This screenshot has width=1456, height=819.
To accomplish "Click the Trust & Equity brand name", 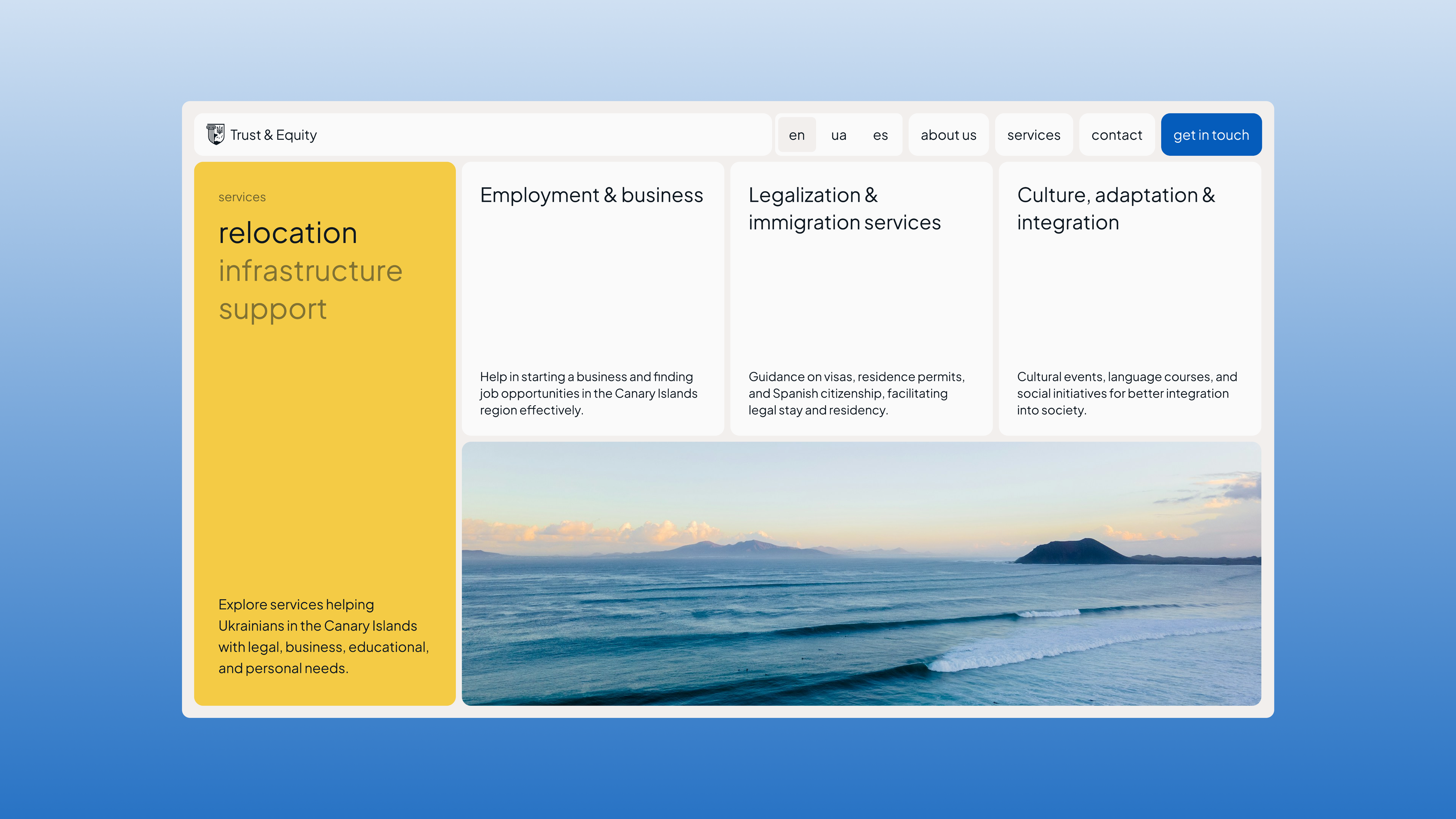I will pos(273,135).
